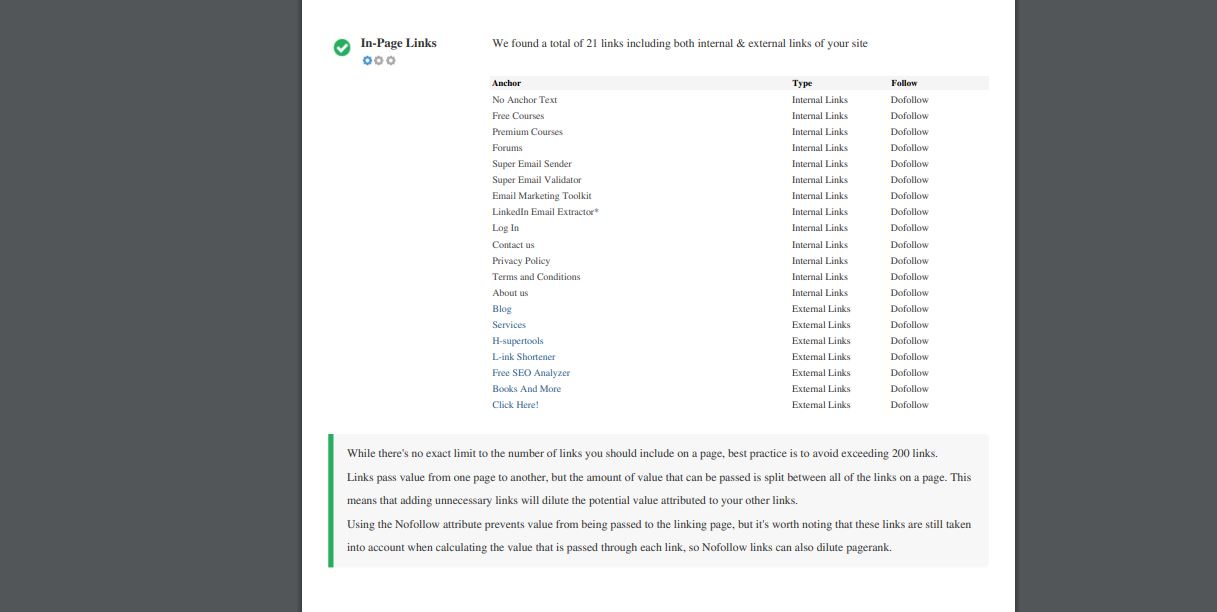
Task: Click the "Click Here!" link
Action: 515,405
